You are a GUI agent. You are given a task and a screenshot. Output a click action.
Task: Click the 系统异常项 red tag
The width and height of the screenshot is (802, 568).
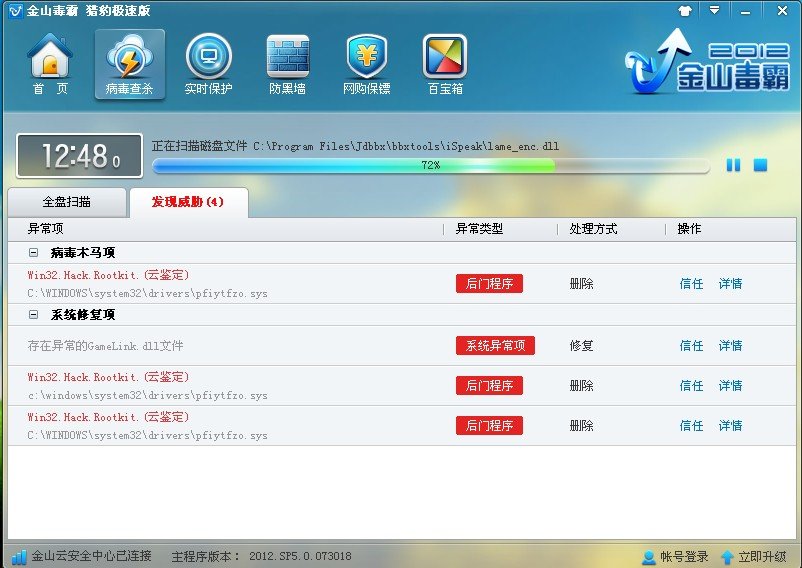point(495,346)
